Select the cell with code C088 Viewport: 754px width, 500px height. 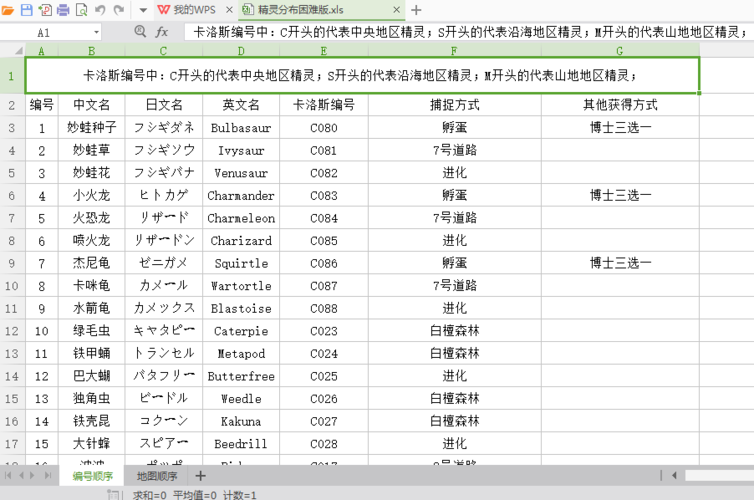pos(324,308)
